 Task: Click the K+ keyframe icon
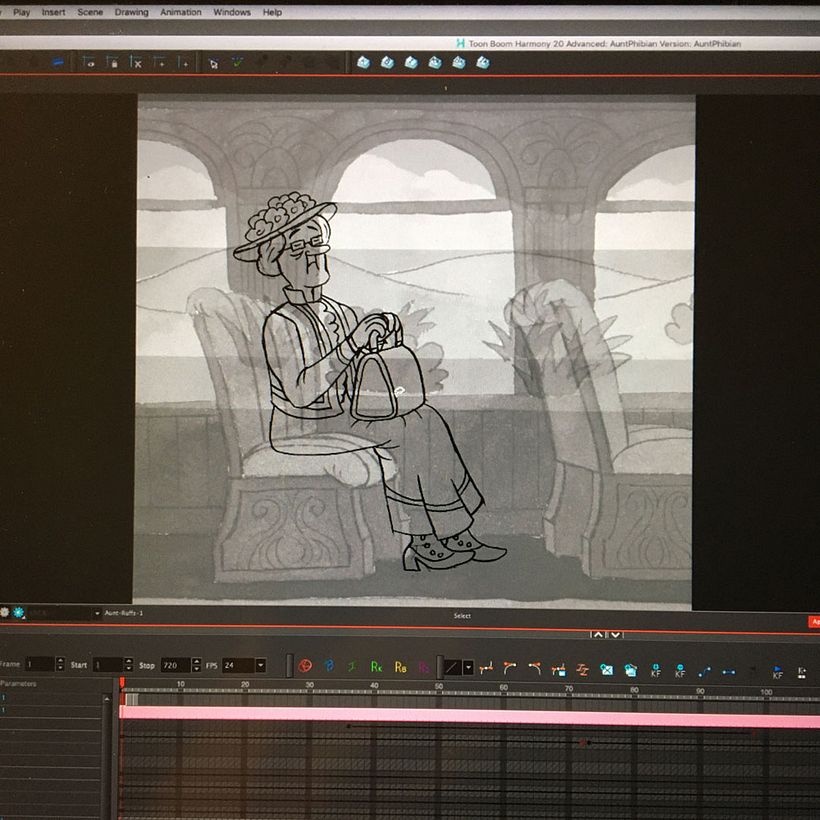[x=802, y=673]
